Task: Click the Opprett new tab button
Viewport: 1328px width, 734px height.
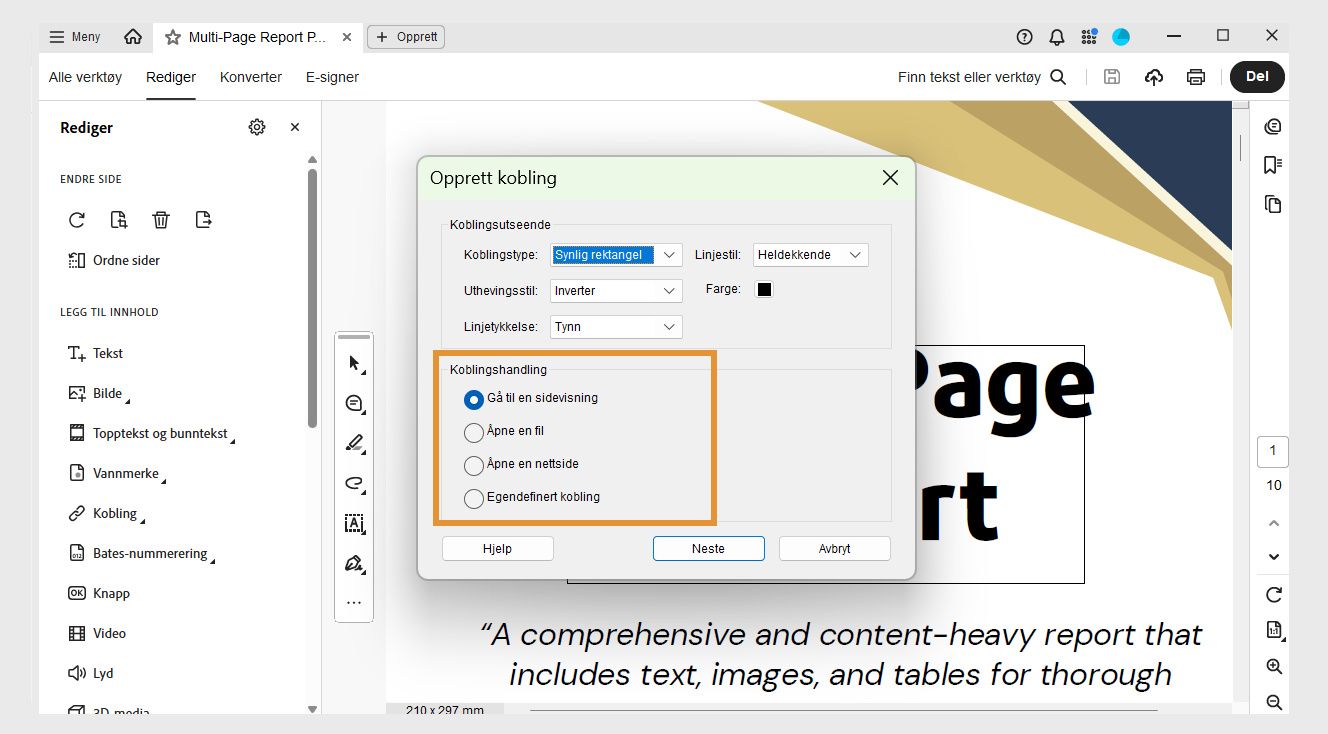Action: [406, 37]
